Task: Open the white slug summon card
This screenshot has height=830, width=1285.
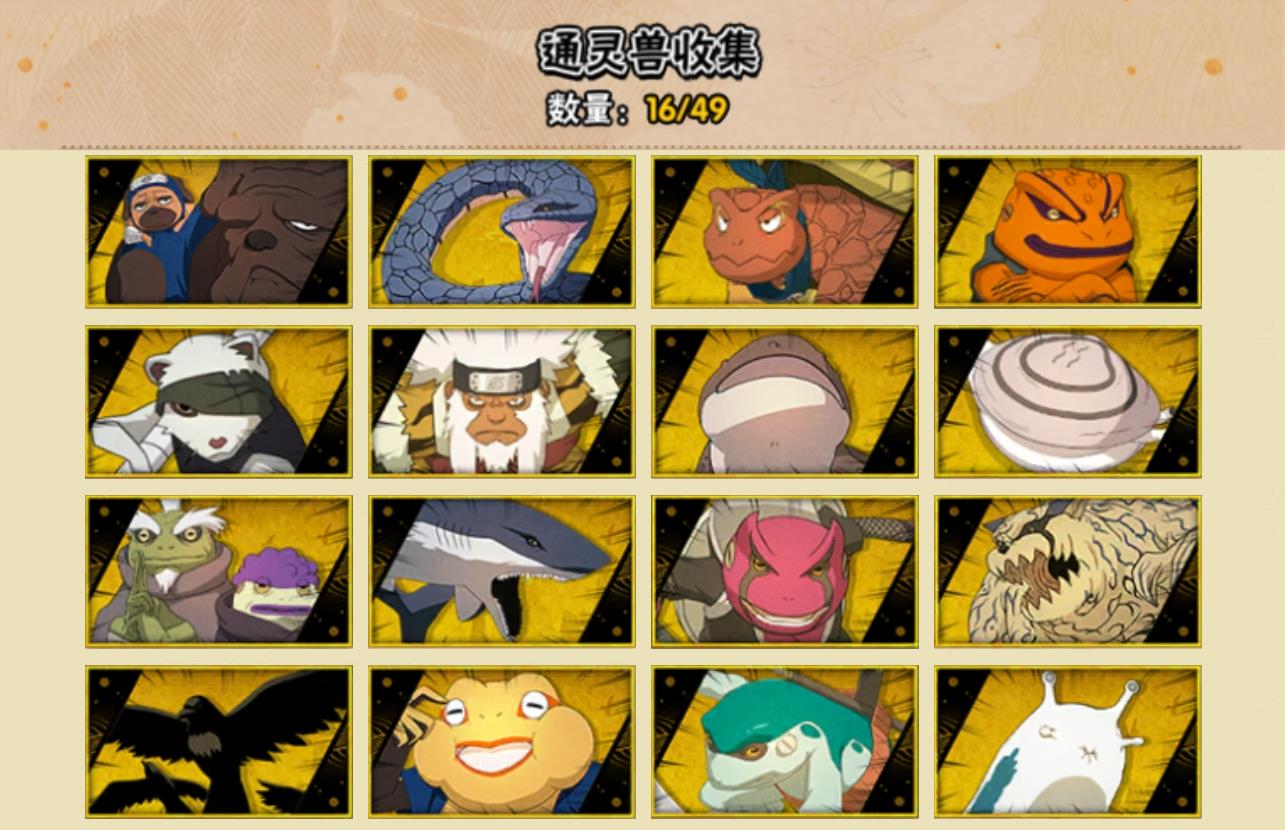Action: (x=1067, y=741)
